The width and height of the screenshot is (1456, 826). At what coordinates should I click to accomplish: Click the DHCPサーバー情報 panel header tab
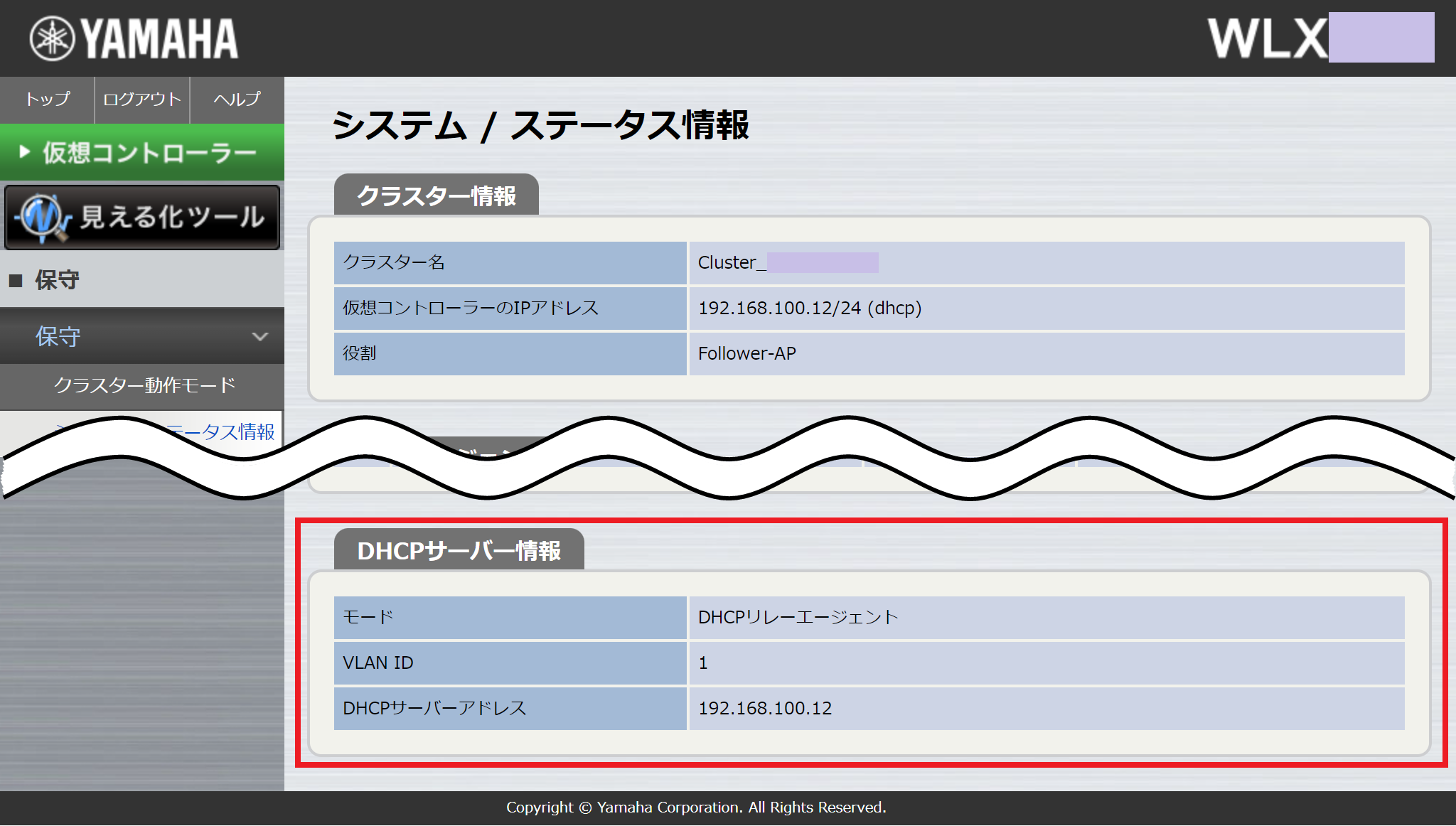point(459,549)
